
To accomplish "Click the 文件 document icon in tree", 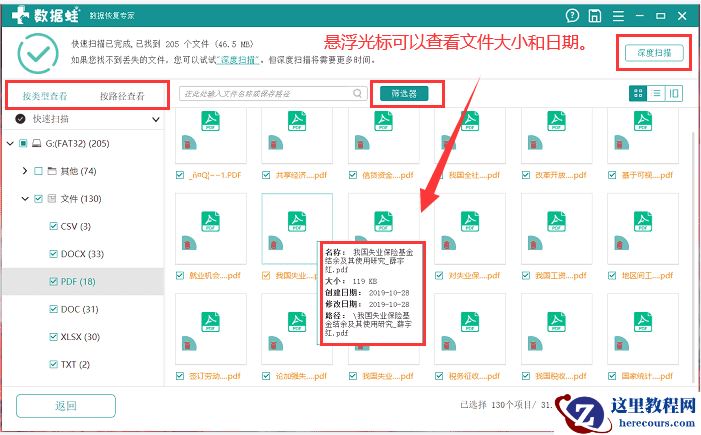I will click(52, 198).
